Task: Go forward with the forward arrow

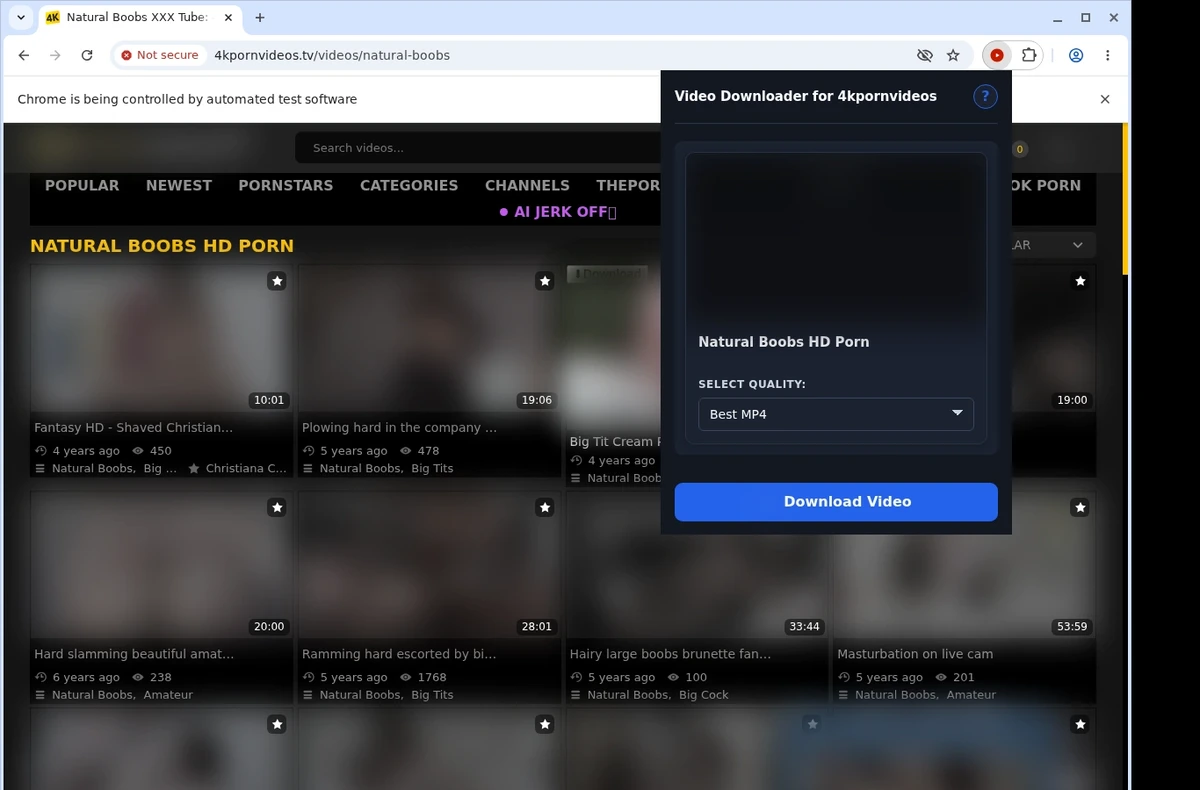Action: click(55, 55)
